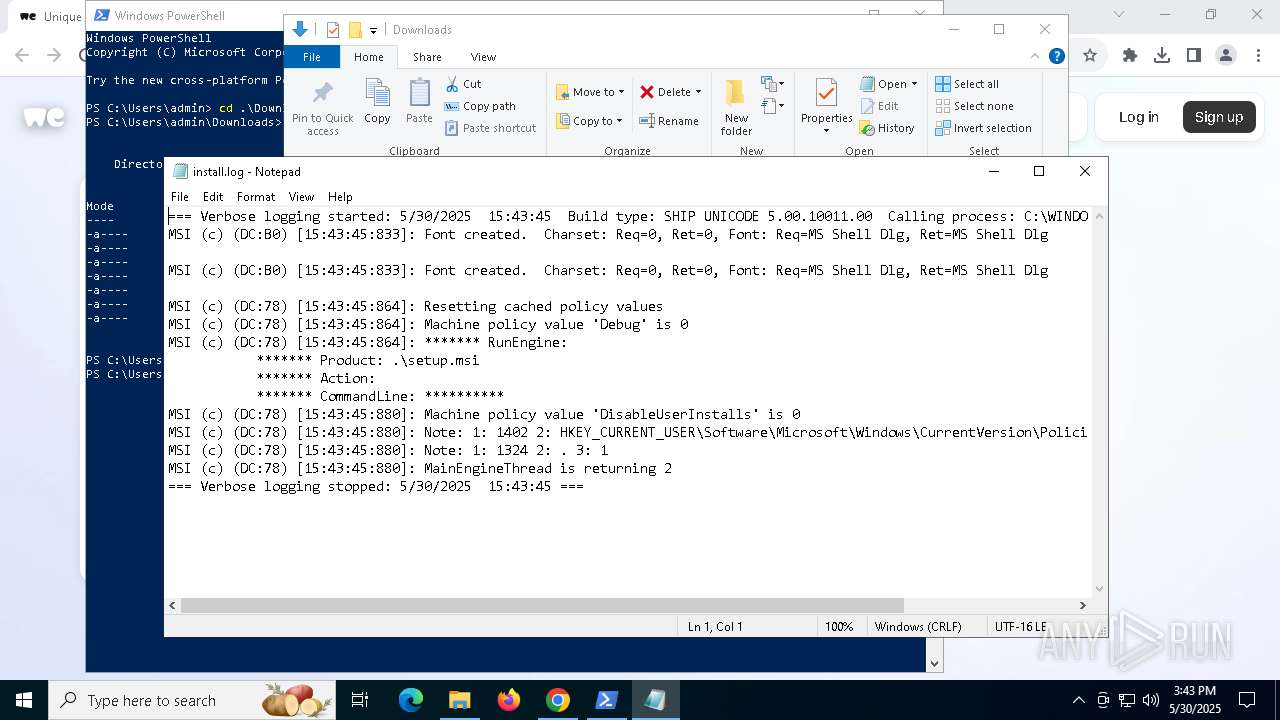Collapse the Explorer ribbon chevron
This screenshot has height=720, width=1280.
click(1037, 57)
